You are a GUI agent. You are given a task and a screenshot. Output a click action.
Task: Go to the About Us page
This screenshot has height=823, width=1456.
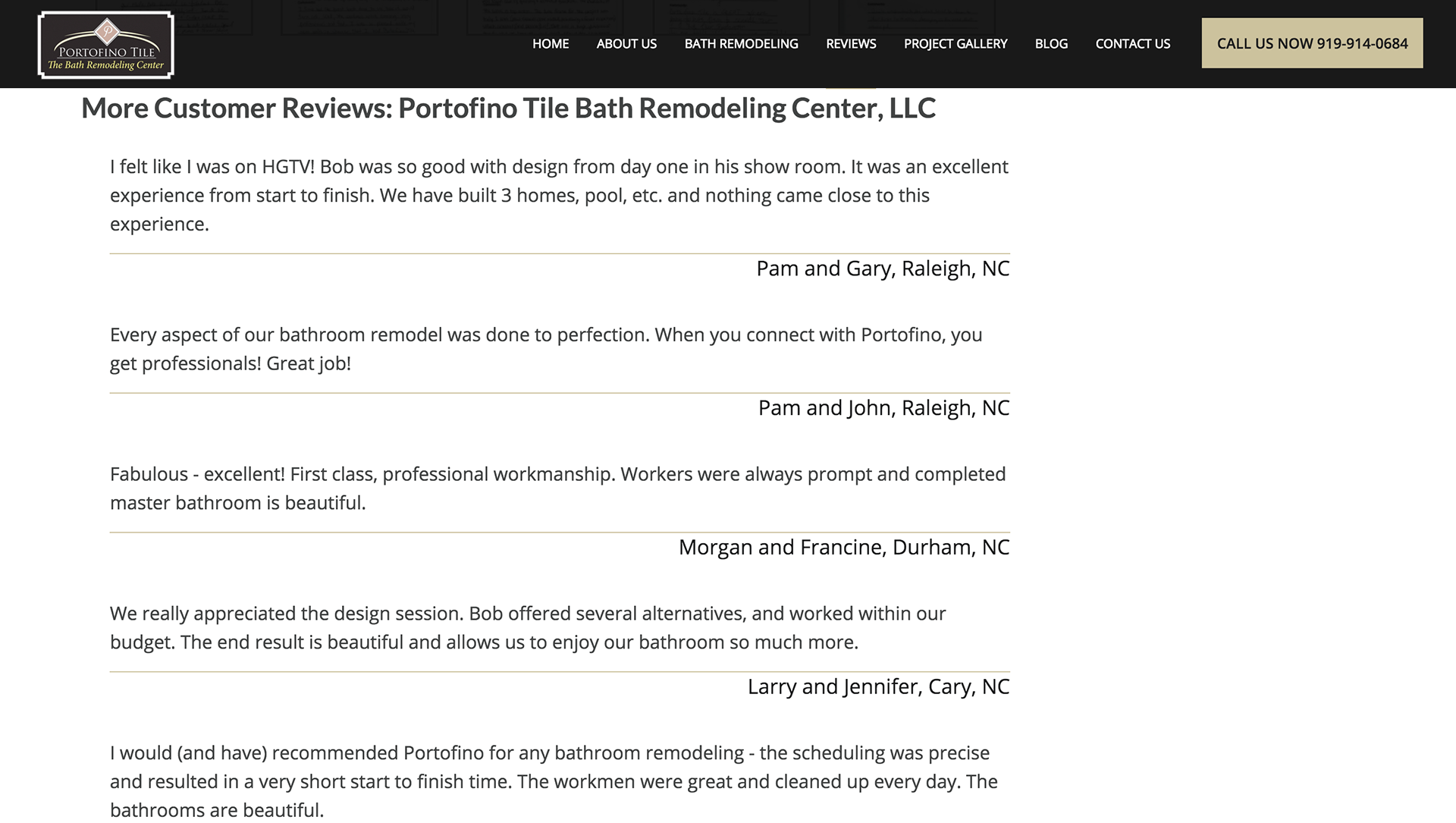click(626, 44)
